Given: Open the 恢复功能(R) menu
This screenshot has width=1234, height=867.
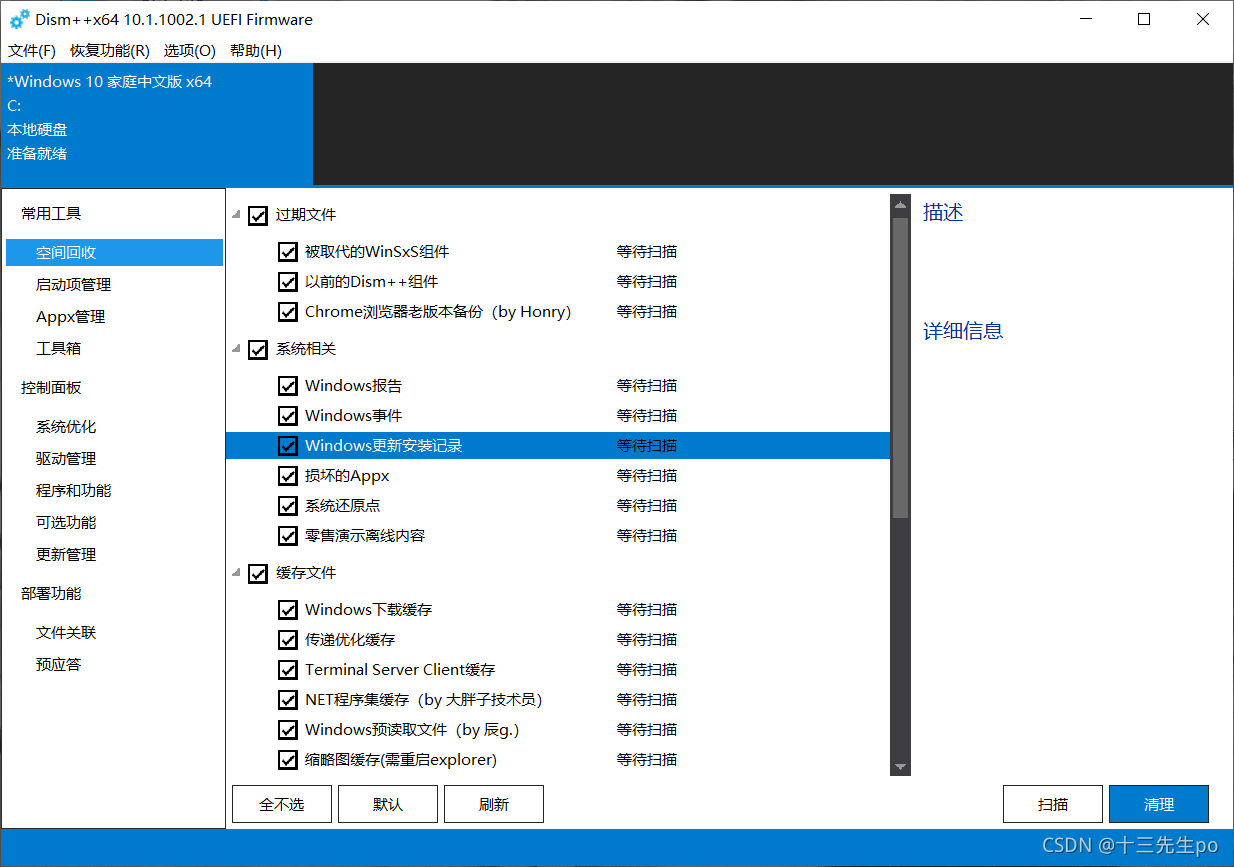Looking at the screenshot, I should tap(110, 50).
